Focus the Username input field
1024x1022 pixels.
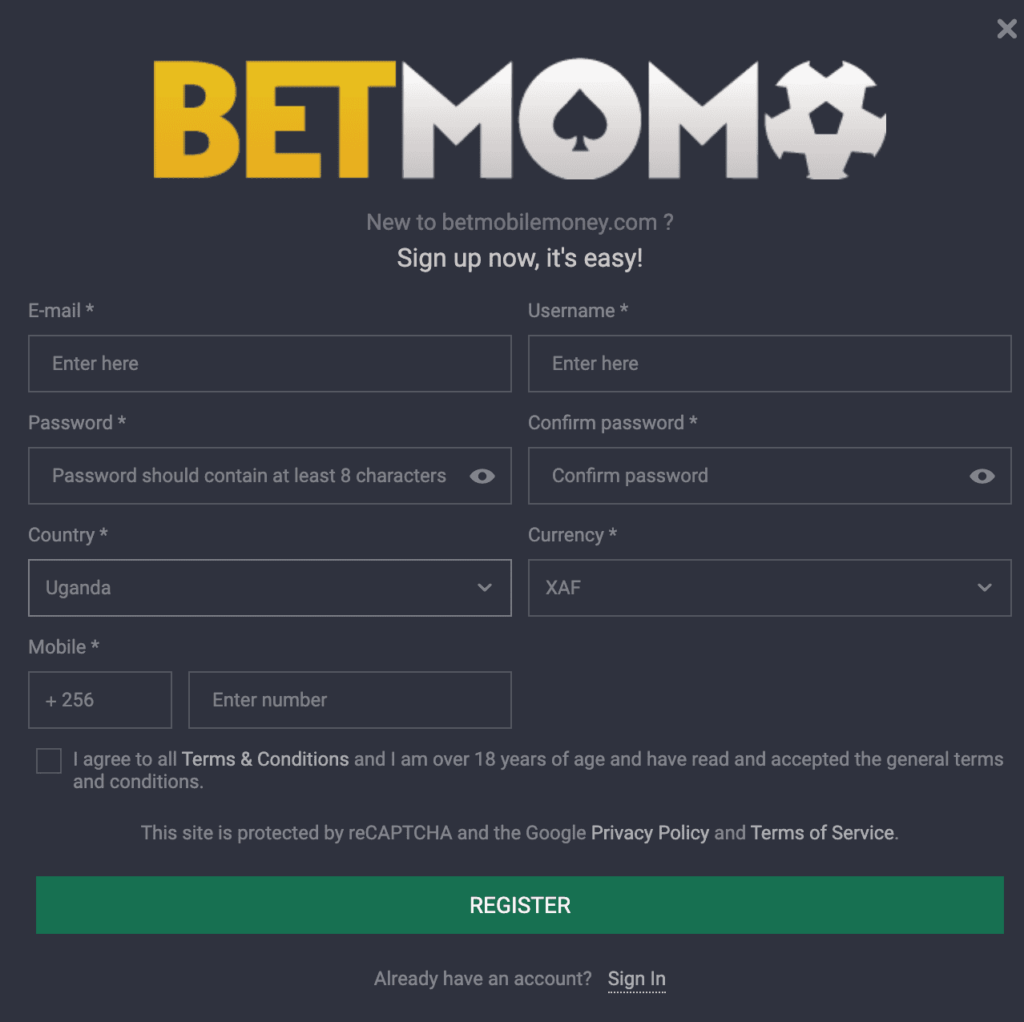769,364
